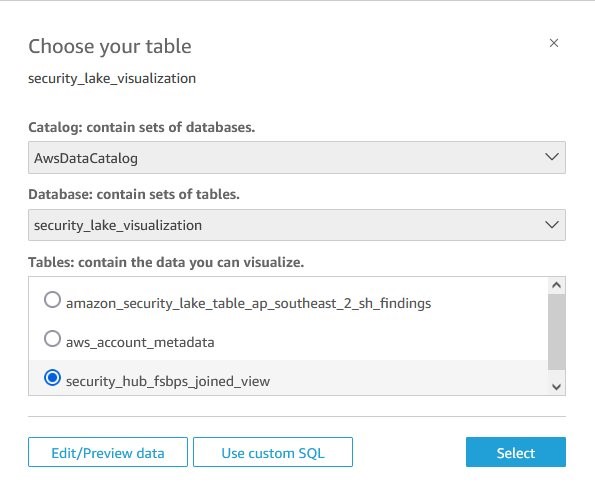595x491 pixels.
Task: Open Edit/Preview data
Action: 108,452
